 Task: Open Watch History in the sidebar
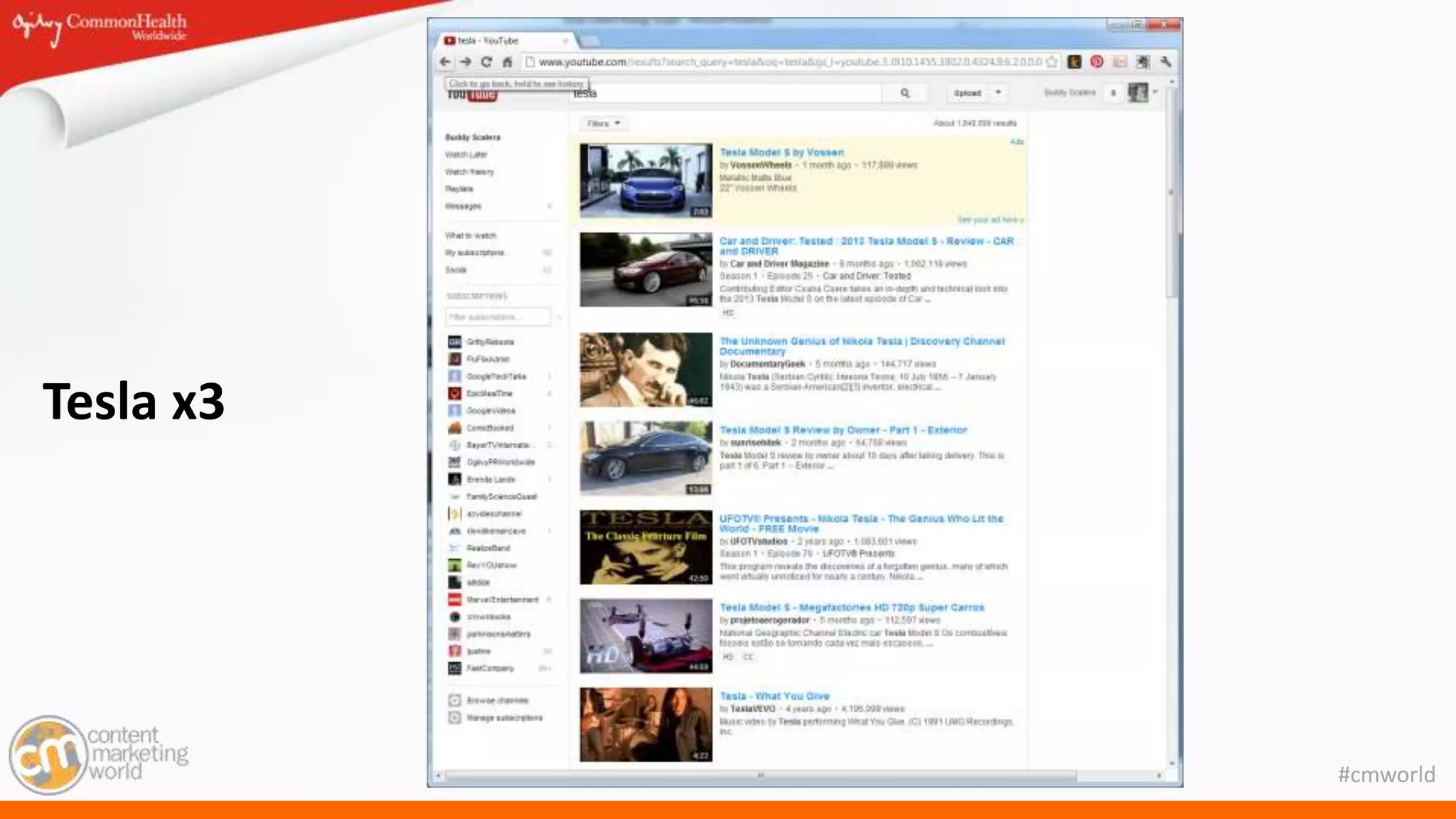(469, 171)
